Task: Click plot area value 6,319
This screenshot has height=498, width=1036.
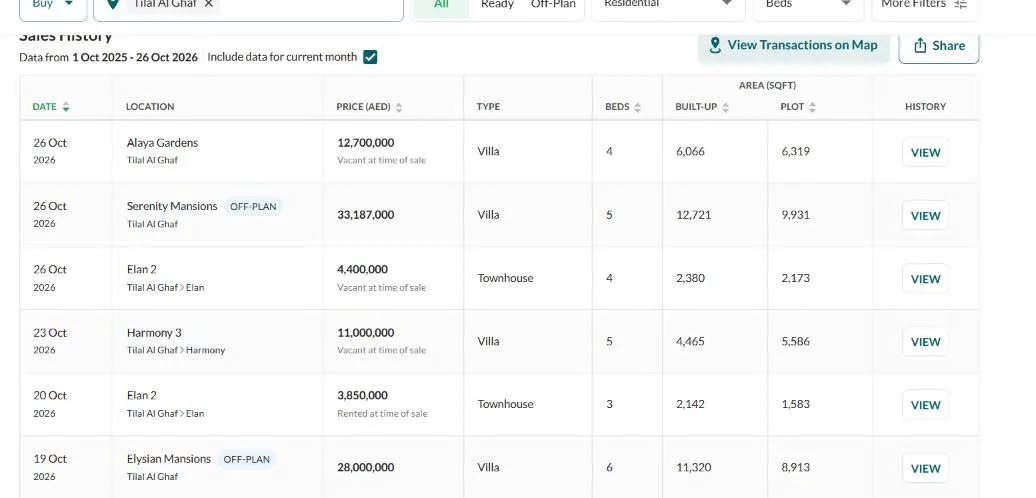Action: point(796,151)
